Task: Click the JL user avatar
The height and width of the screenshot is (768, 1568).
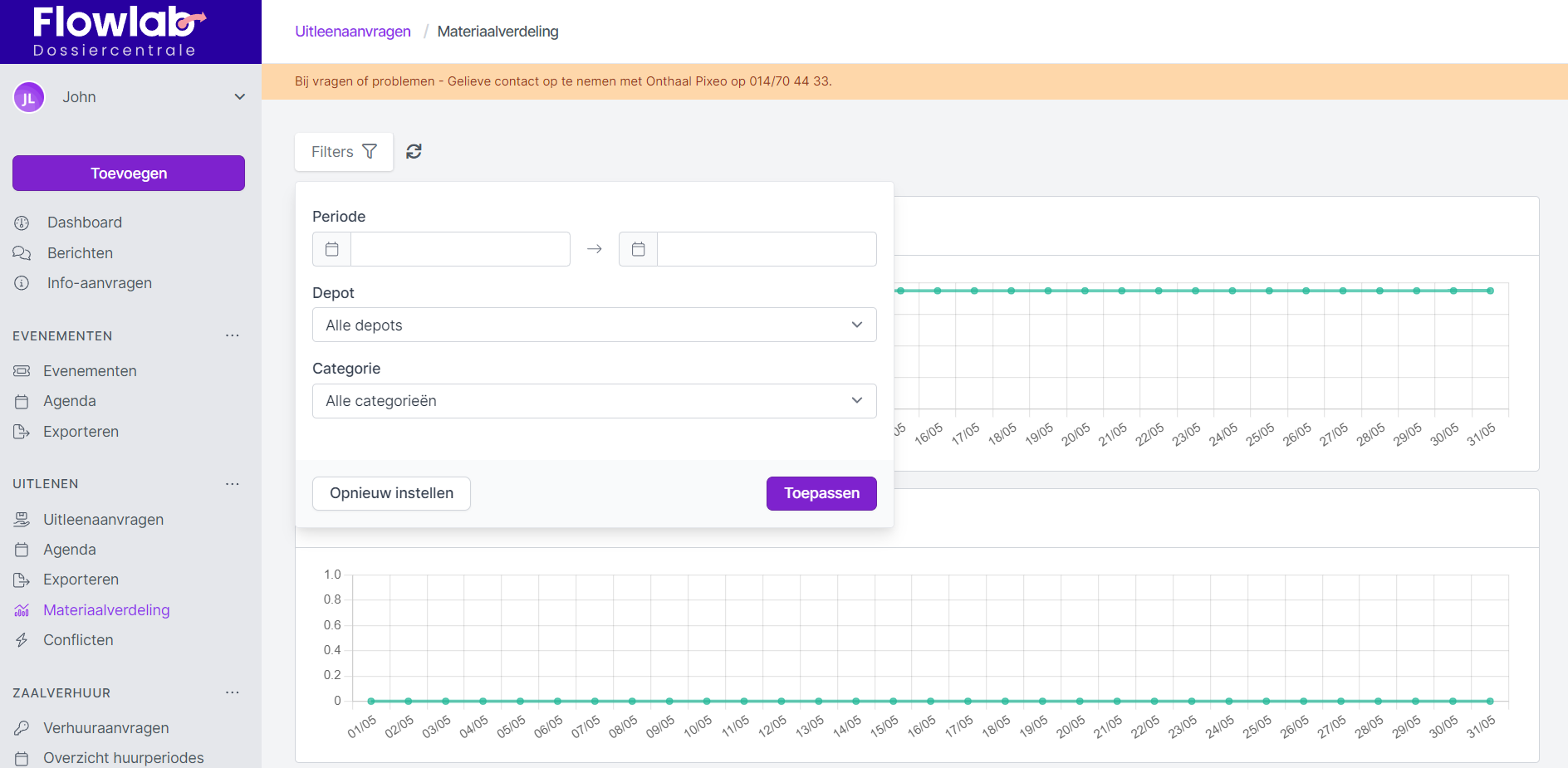Action: point(29,97)
